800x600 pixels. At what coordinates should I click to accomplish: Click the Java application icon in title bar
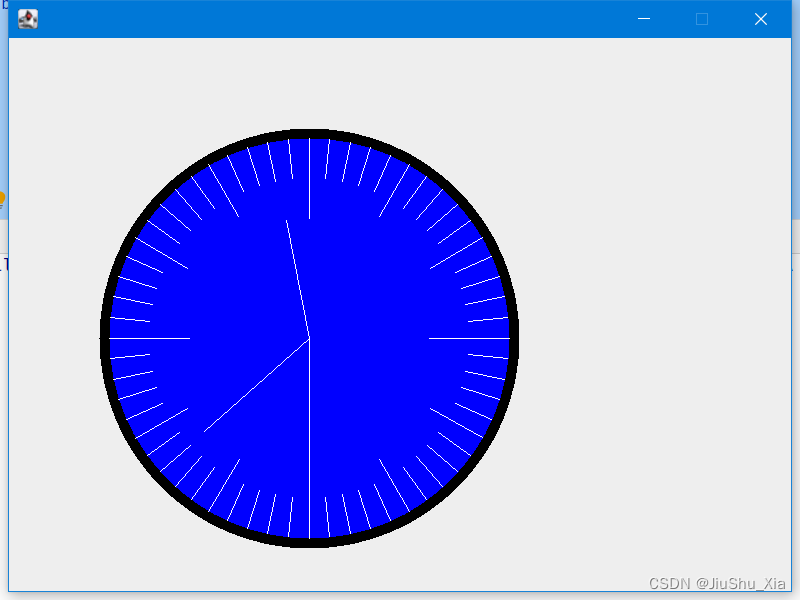tap(28, 19)
